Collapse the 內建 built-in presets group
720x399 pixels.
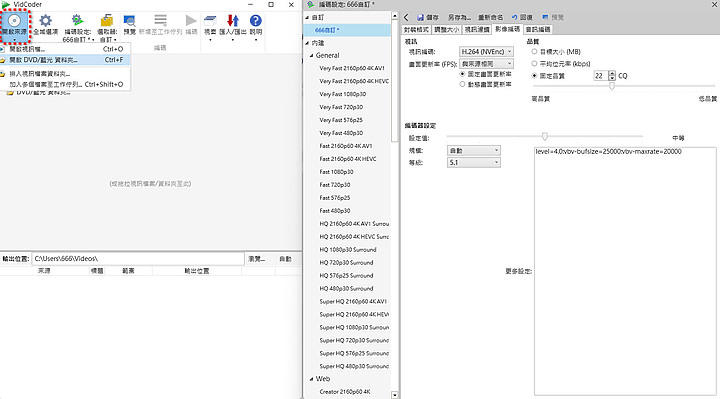tap(307, 43)
